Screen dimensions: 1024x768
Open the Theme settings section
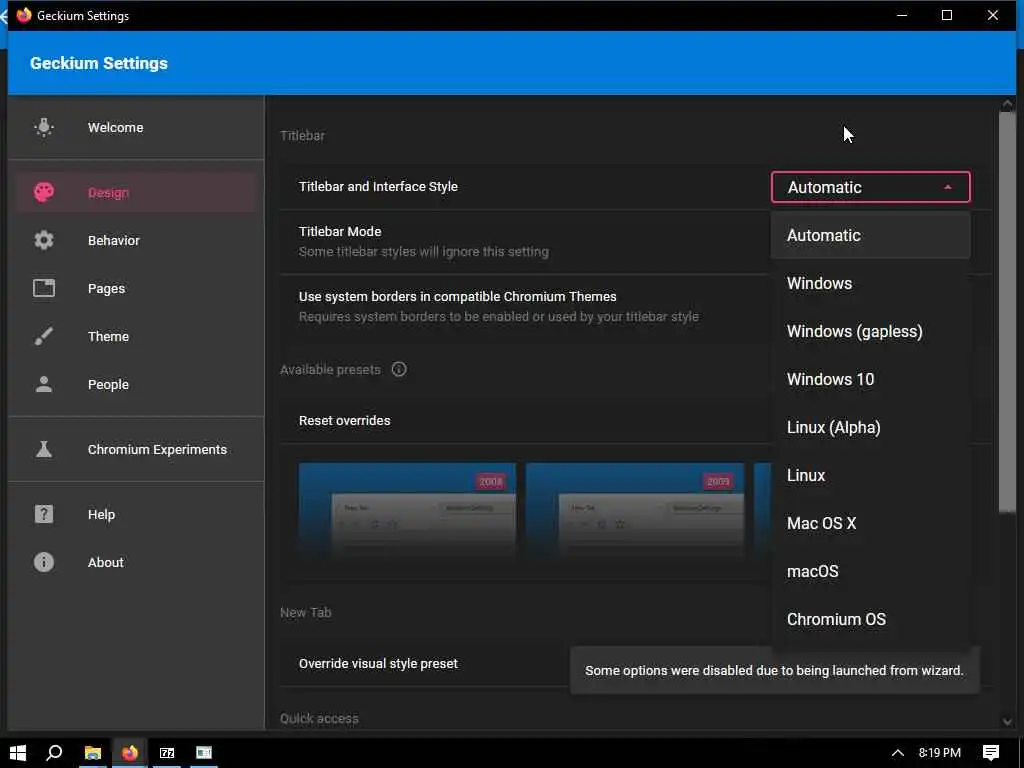(136, 336)
